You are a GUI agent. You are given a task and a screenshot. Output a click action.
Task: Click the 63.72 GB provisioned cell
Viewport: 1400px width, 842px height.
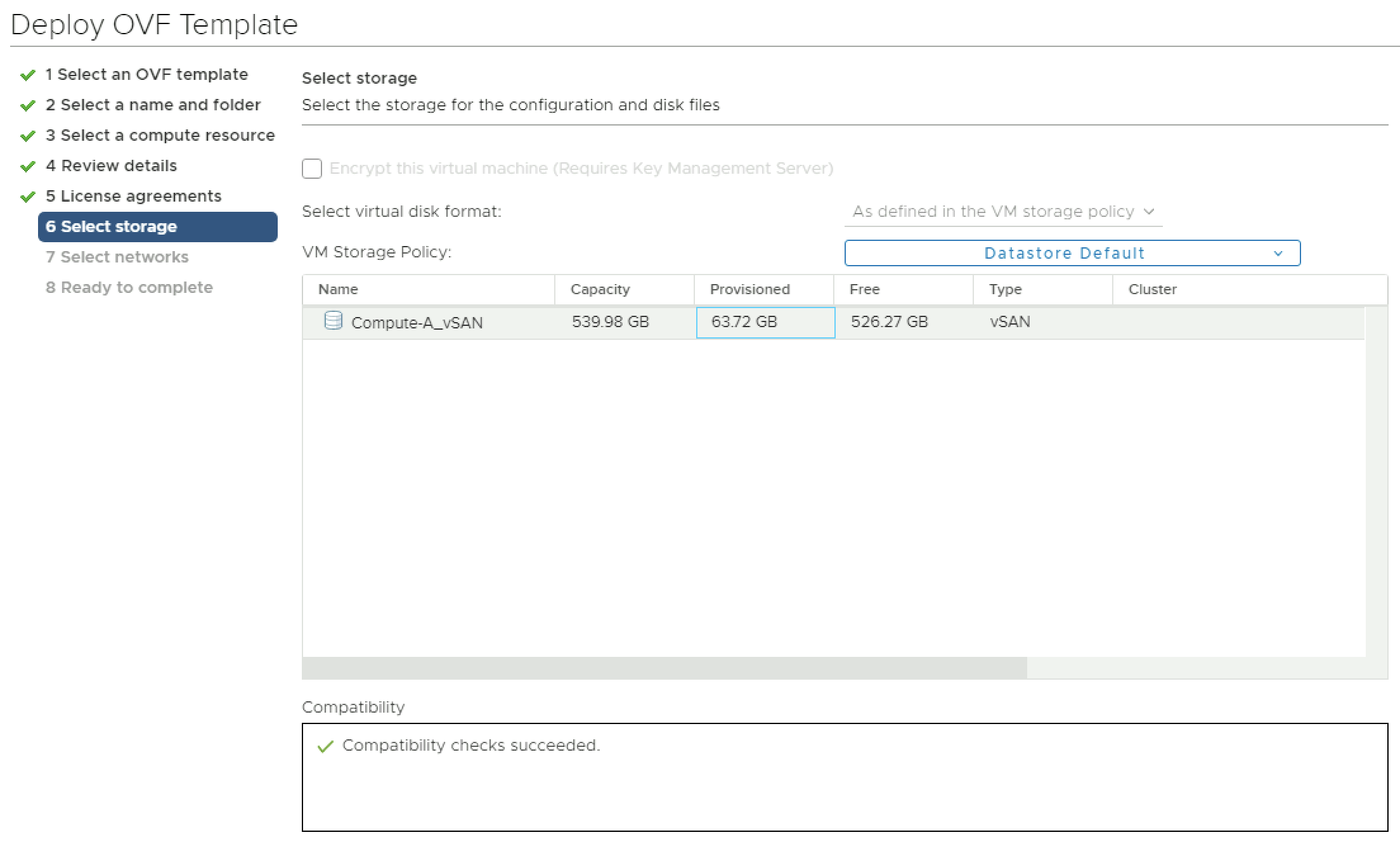[x=765, y=322]
